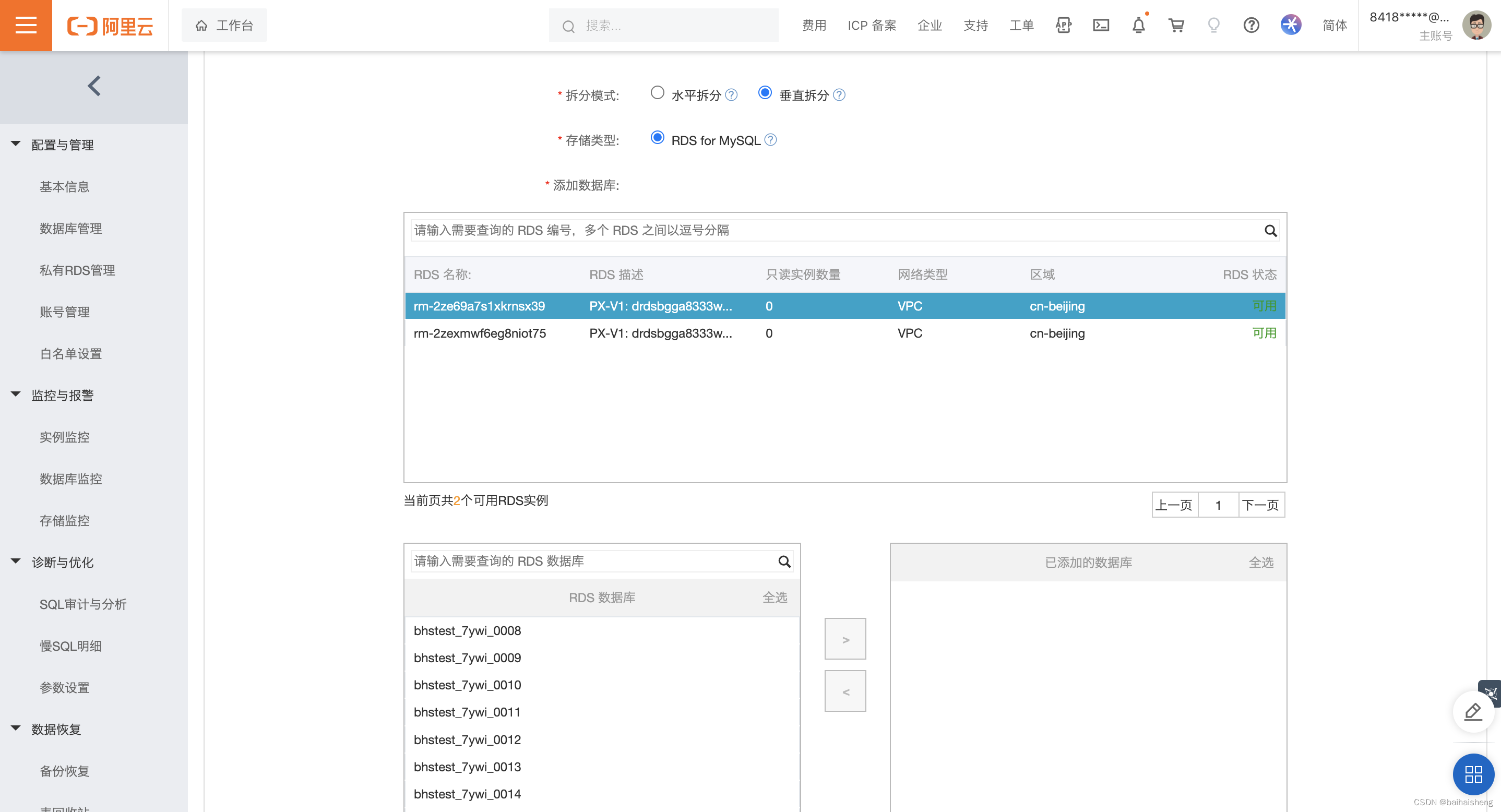Select database bhstest_7ywi_0010
1501x812 pixels.
tap(602, 685)
